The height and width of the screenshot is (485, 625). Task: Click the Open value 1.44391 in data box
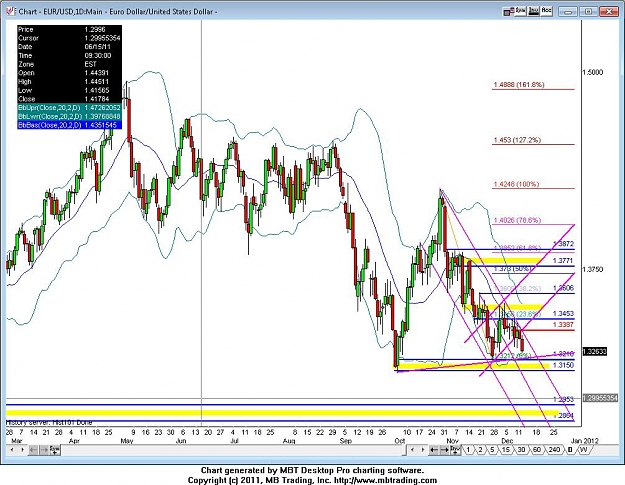click(x=96, y=73)
